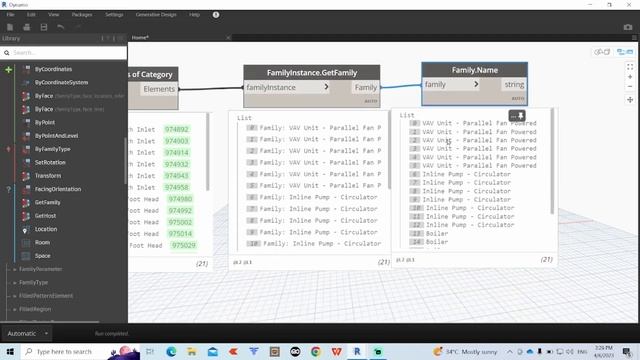Screen dimensions: 640x360
Task: Switch to graph view navigation
Action: point(625,52)
